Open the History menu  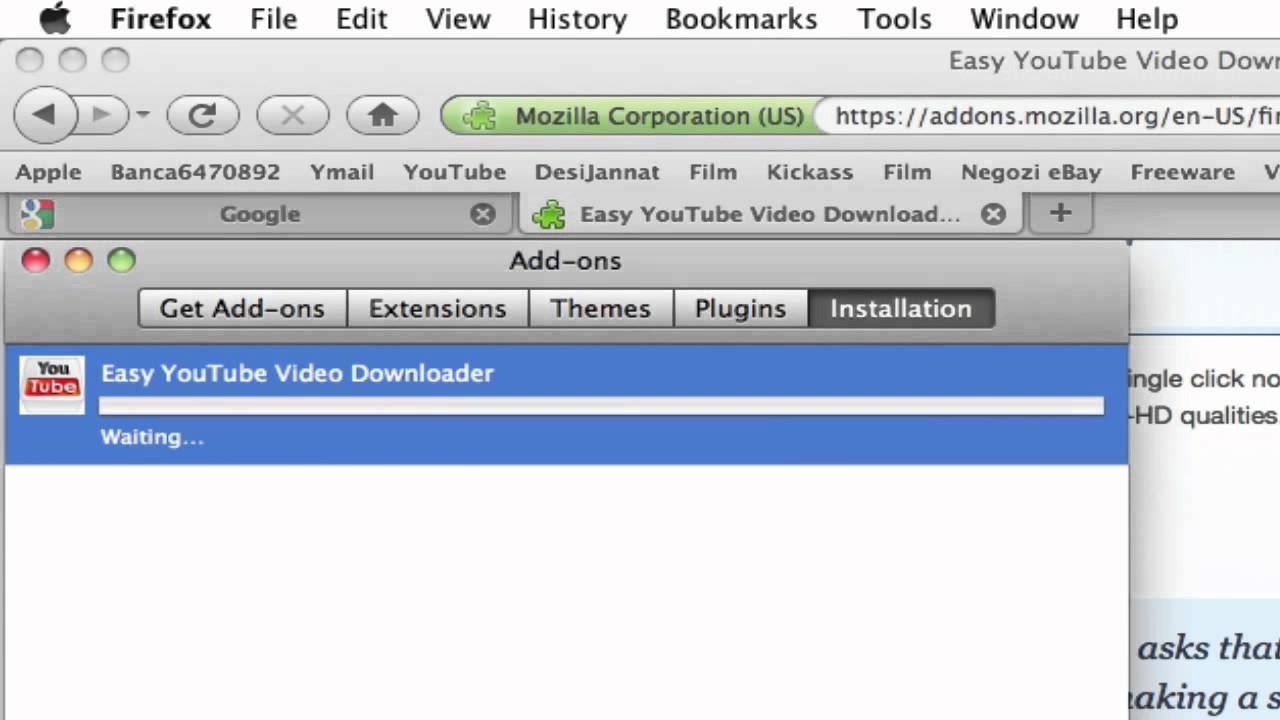click(577, 19)
